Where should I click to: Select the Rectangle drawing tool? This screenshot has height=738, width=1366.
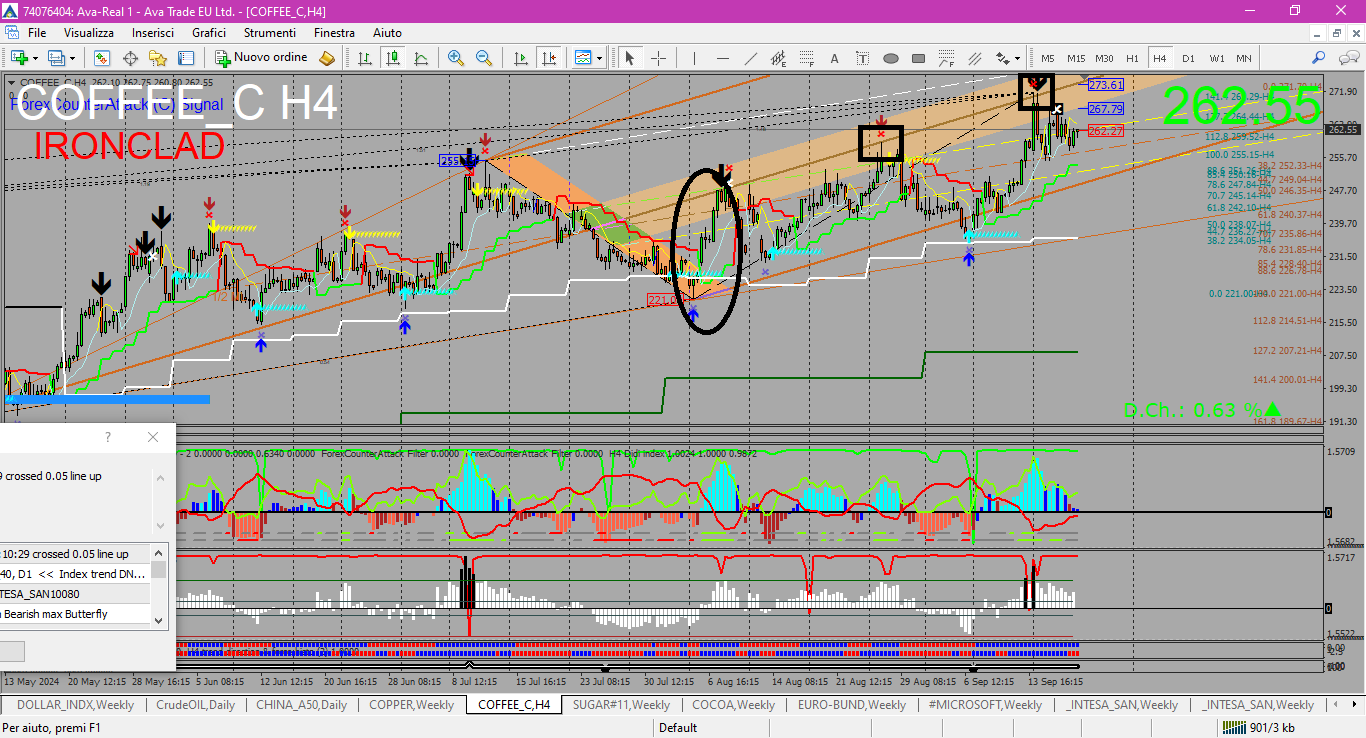tap(918, 58)
